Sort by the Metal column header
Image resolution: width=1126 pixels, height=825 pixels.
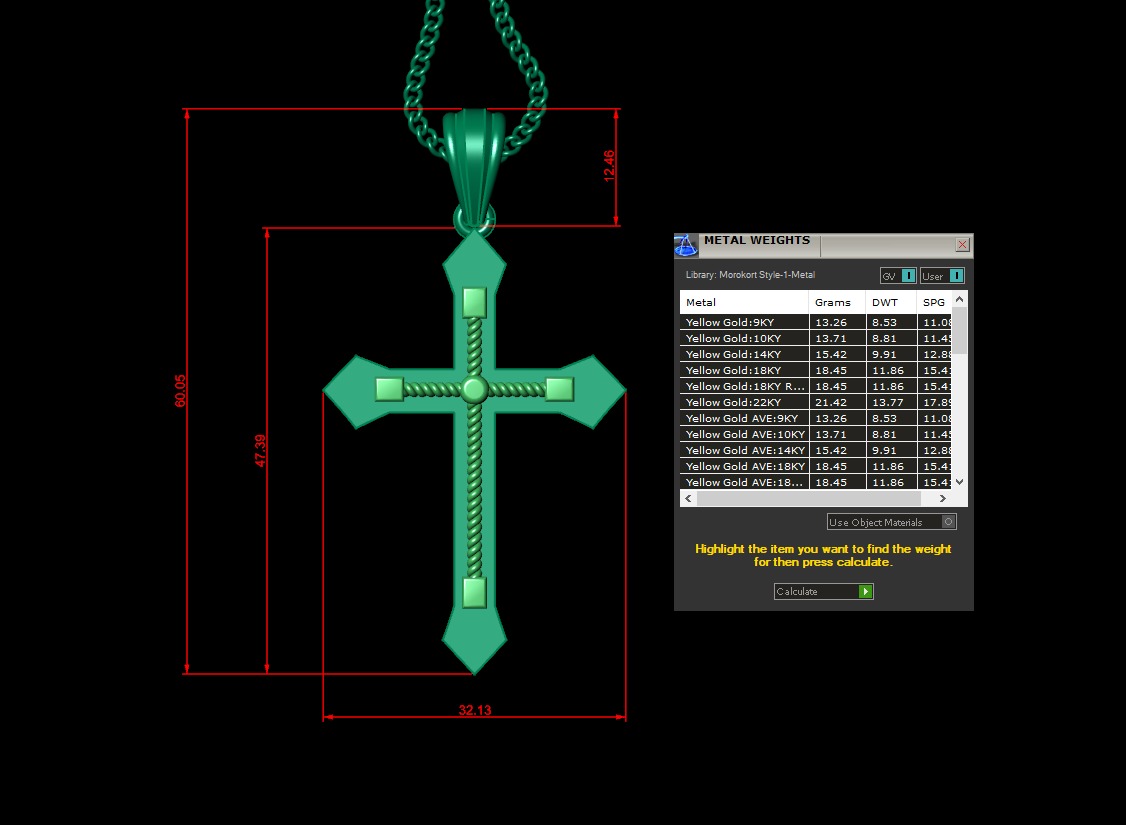[x=744, y=302]
